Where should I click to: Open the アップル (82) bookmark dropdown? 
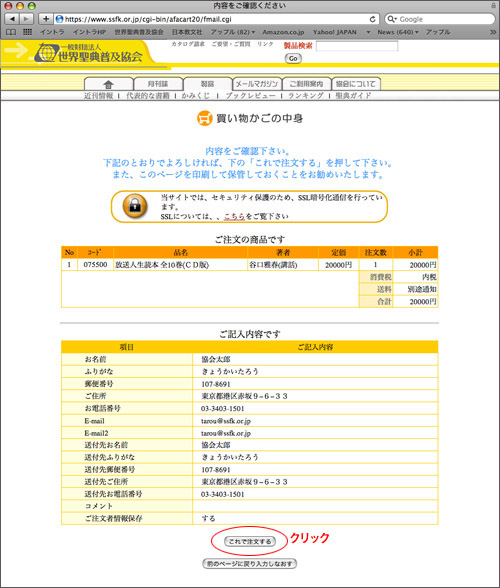tap(232, 32)
